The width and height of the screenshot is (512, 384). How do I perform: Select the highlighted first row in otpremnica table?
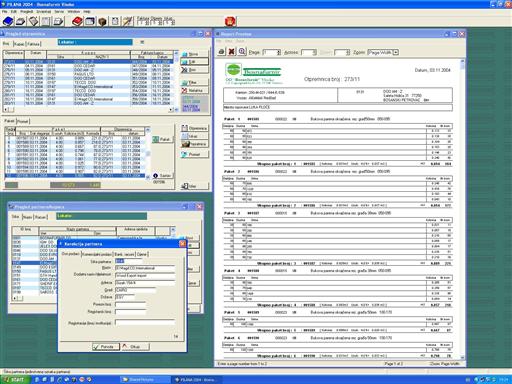(88, 62)
